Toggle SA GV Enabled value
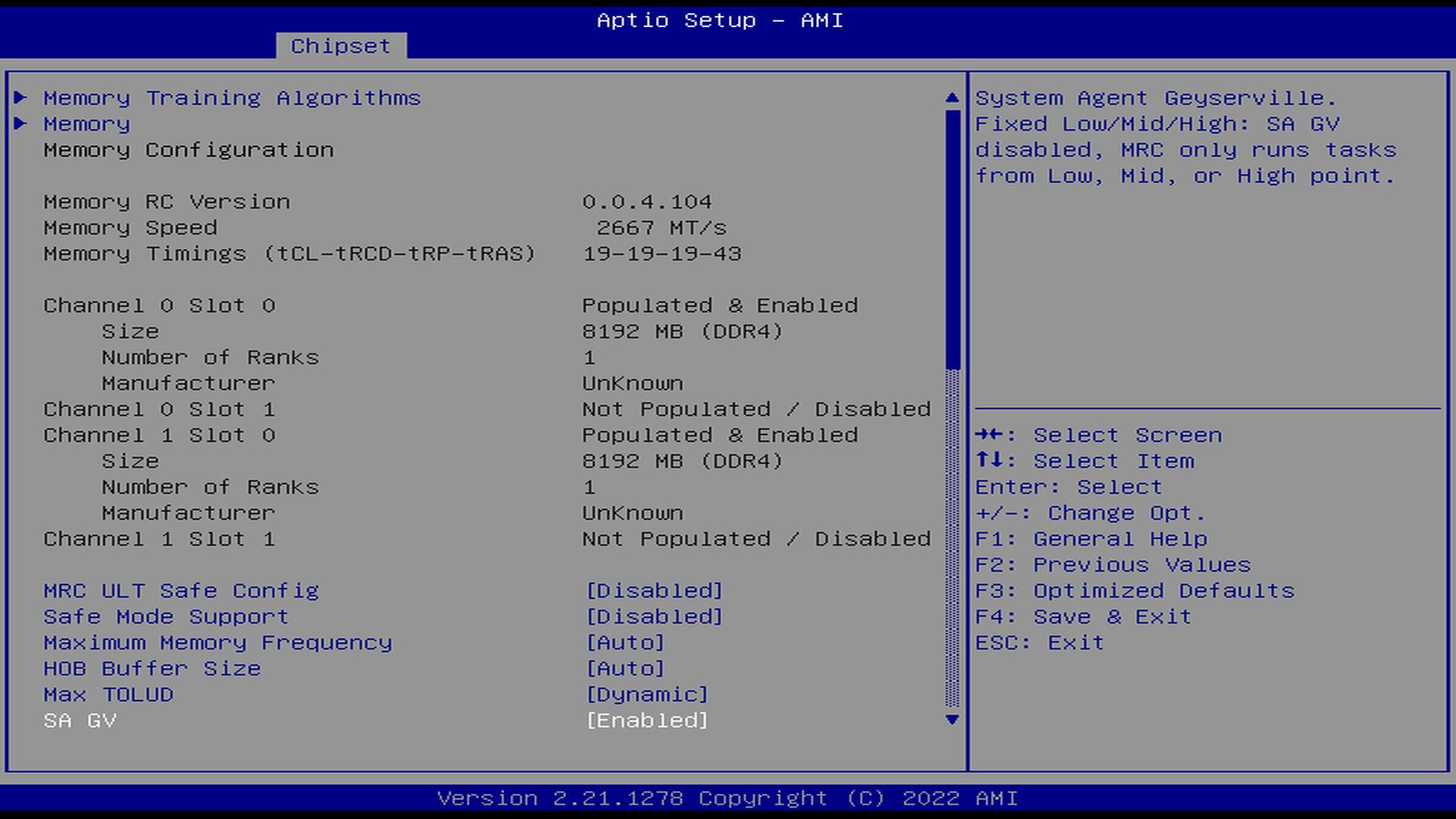 pos(647,720)
